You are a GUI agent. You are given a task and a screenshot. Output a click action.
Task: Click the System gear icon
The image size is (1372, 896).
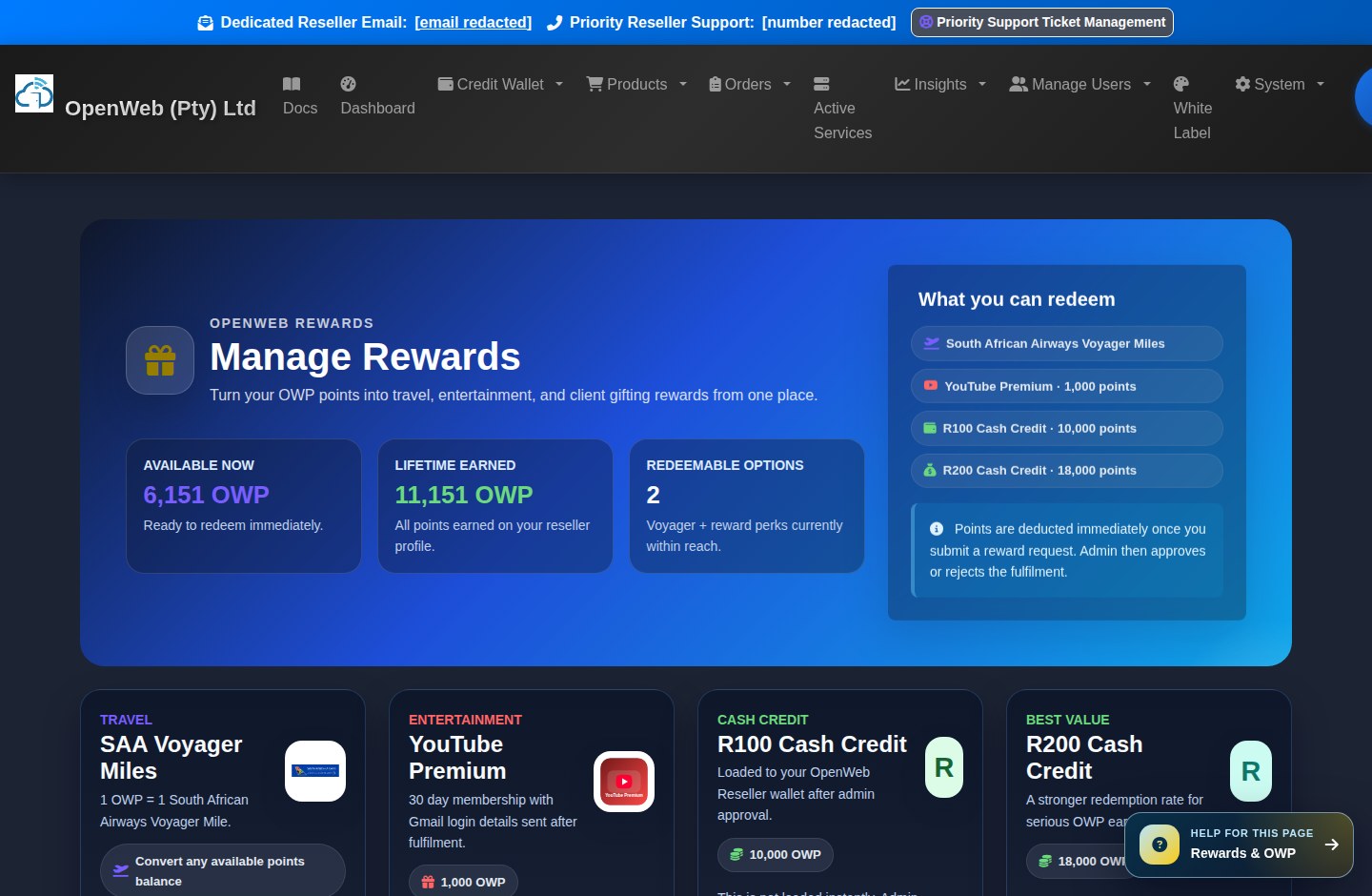(1242, 84)
